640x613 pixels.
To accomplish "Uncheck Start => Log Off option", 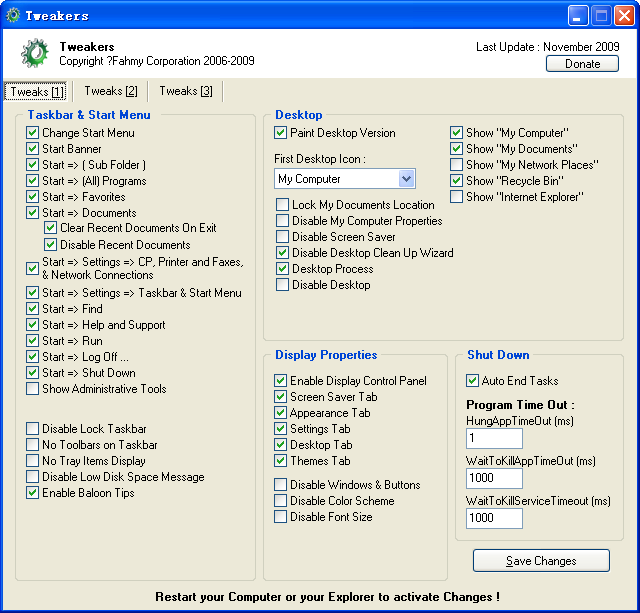I will pyautogui.click(x=32, y=357).
